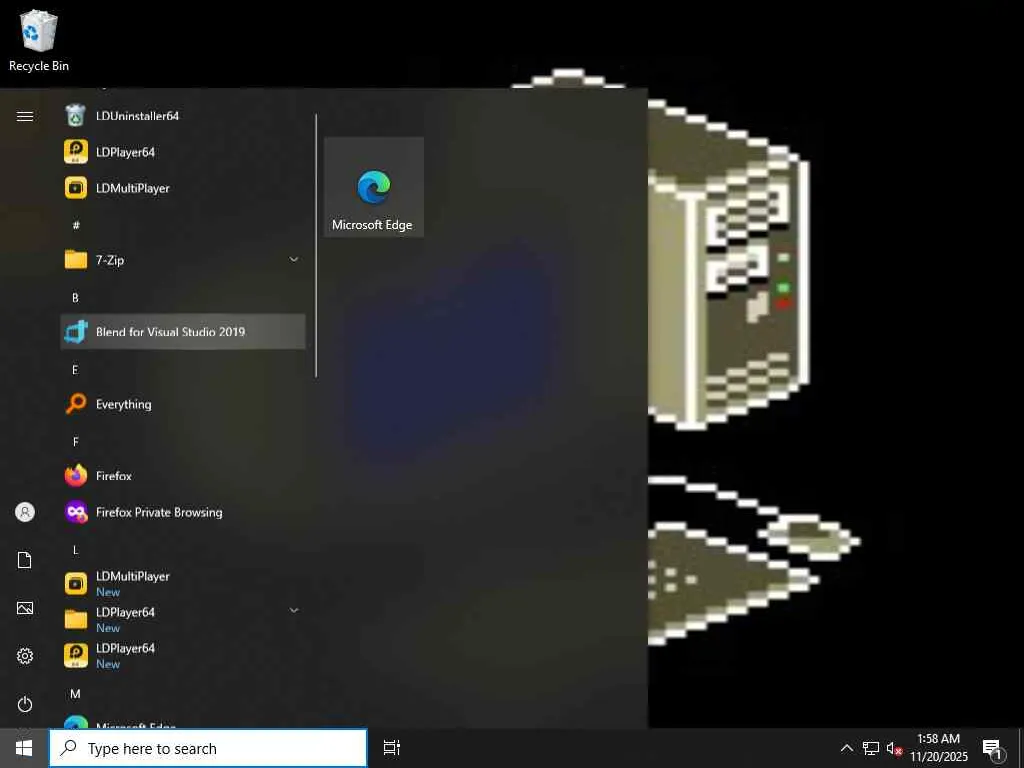Show hidden system tray icons

[846, 748]
